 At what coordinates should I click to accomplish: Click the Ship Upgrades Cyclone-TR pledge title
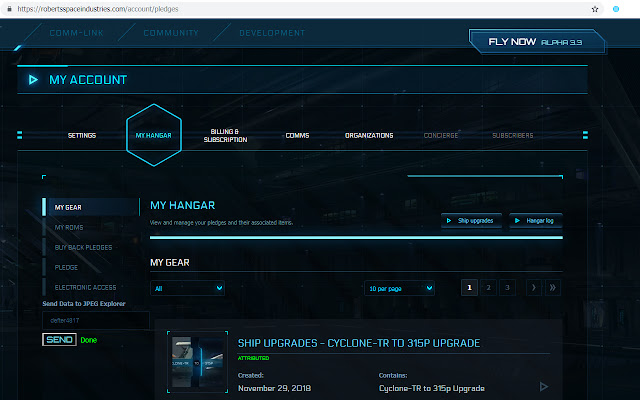coord(359,343)
